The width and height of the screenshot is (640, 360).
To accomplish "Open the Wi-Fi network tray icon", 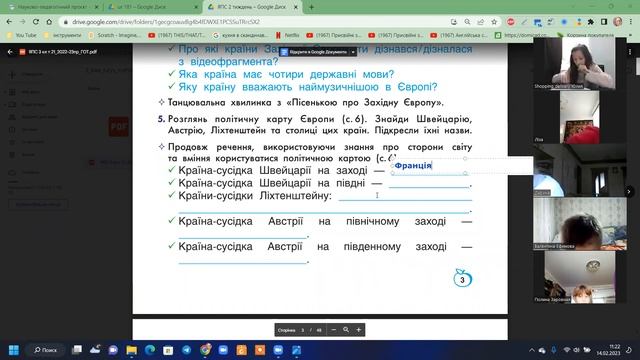I will (567, 350).
